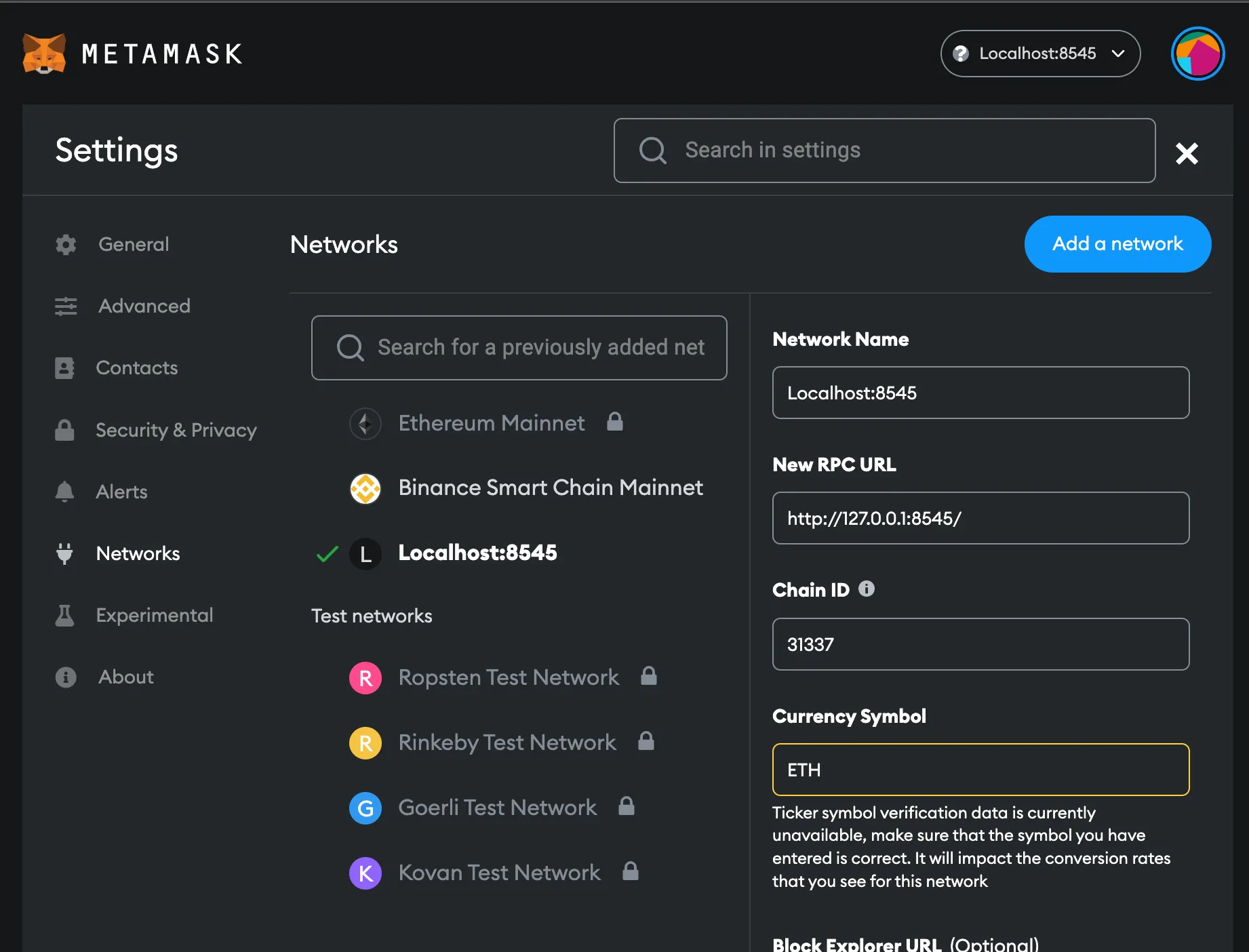Image resolution: width=1249 pixels, height=952 pixels.
Task: Click the Contacts address book icon
Action: (x=64, y=368)
